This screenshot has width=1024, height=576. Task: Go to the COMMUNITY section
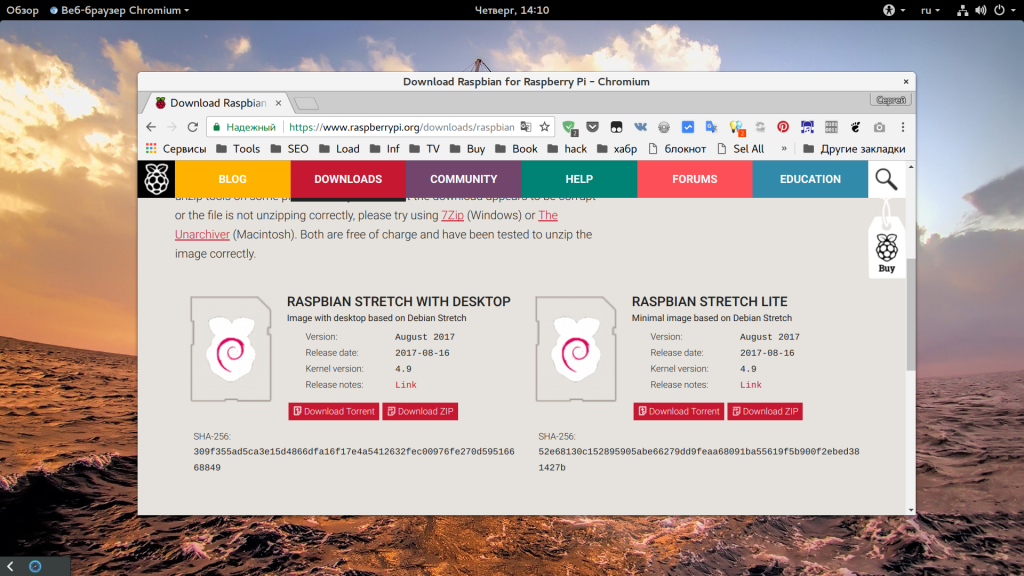click(x=464, y=179)
